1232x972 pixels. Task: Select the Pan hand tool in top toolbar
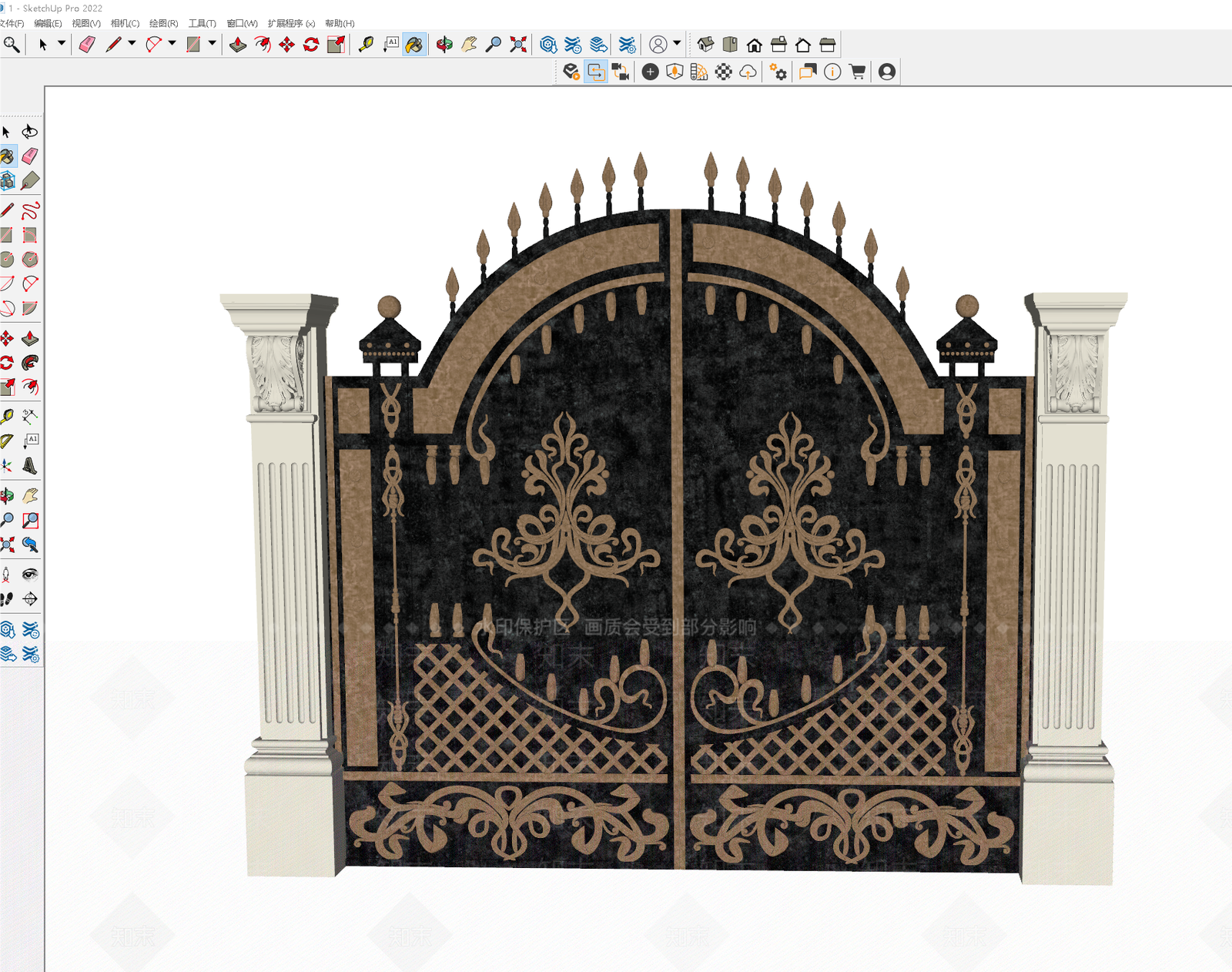coord(469,45)
